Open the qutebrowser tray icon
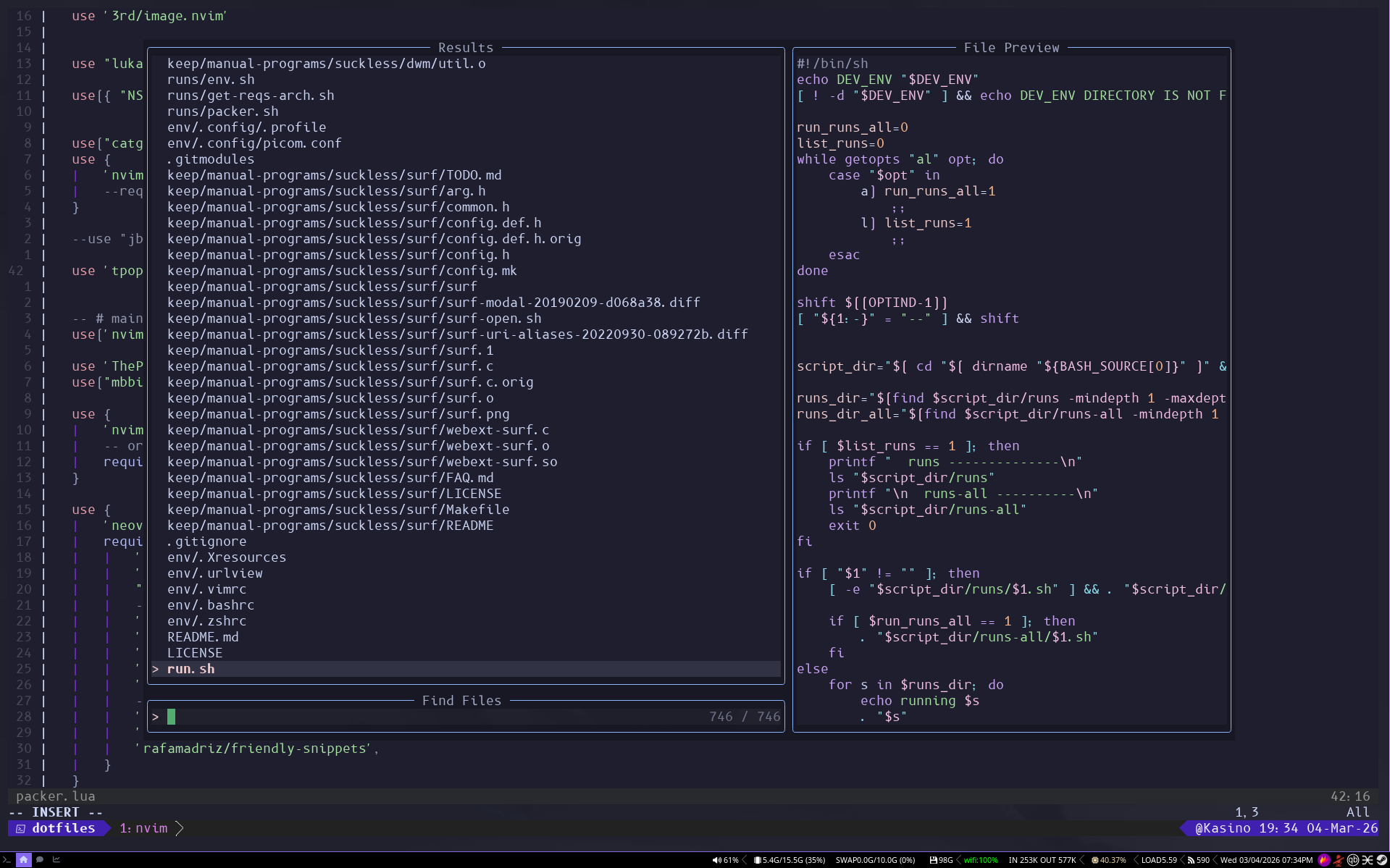1390x868 pixels. click(1352, 860)
